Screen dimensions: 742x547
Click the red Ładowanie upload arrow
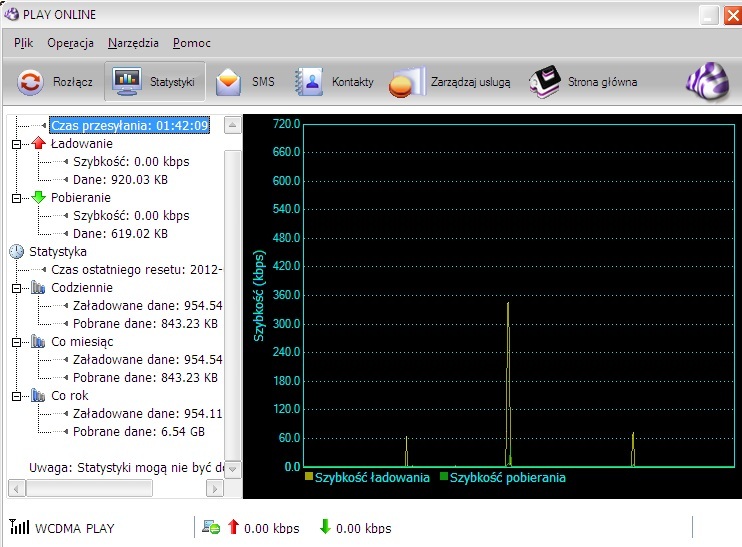click(39, 143)
